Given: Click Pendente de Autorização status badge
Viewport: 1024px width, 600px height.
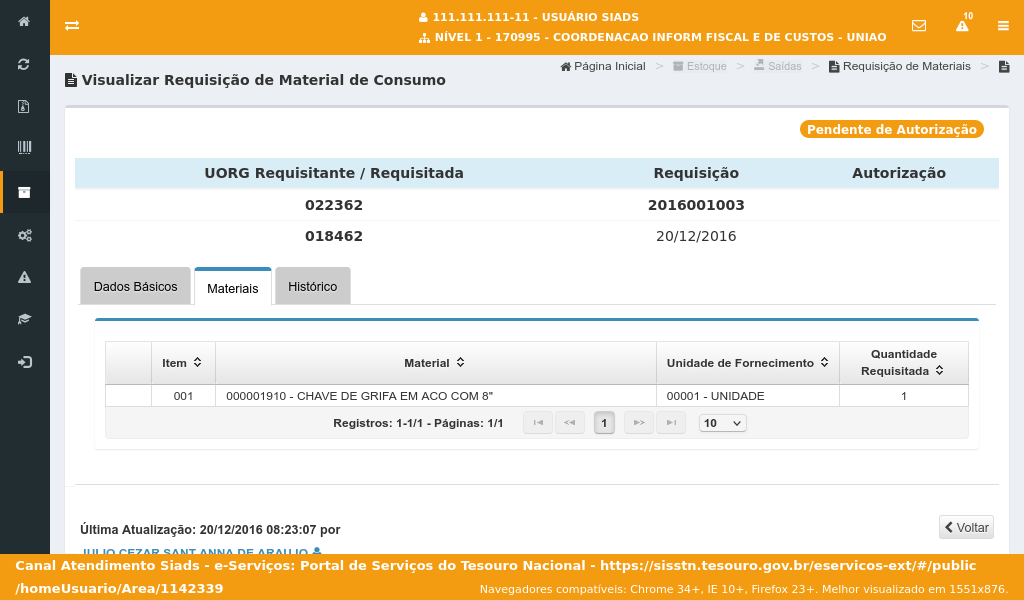Looking at the screenshot, I should point(891,129).
